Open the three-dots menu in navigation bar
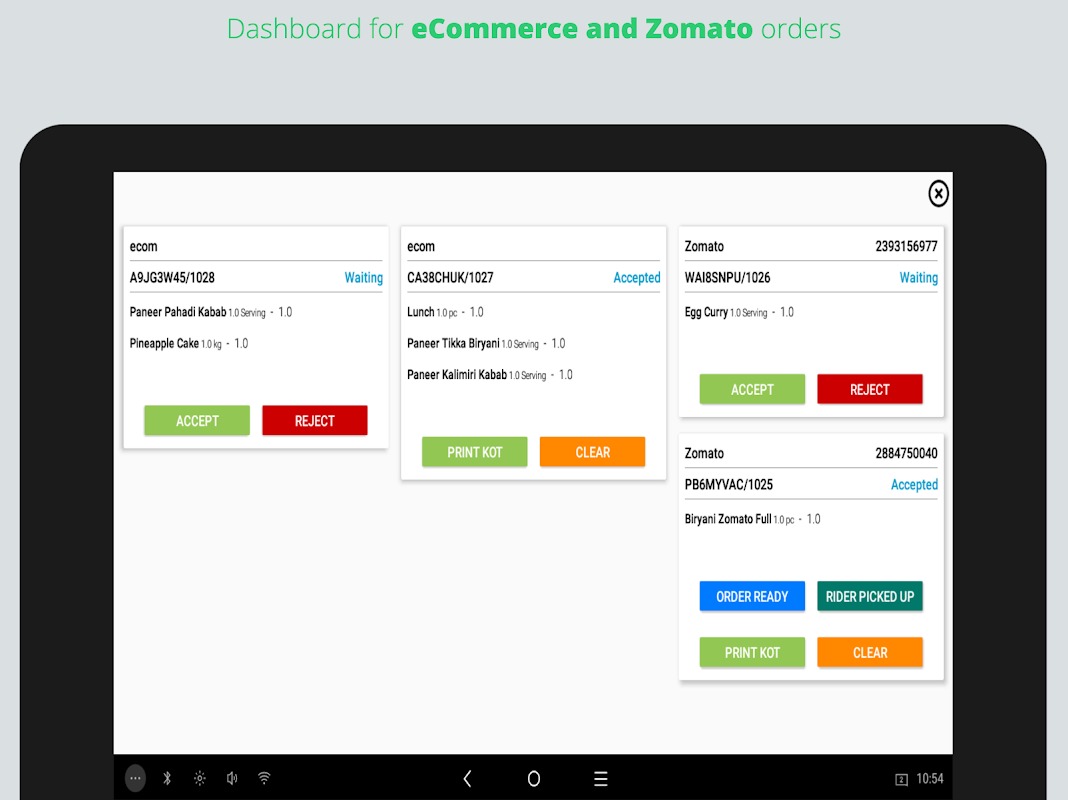The height and width of the screenshot is (800, 1068). pos(136,778)
